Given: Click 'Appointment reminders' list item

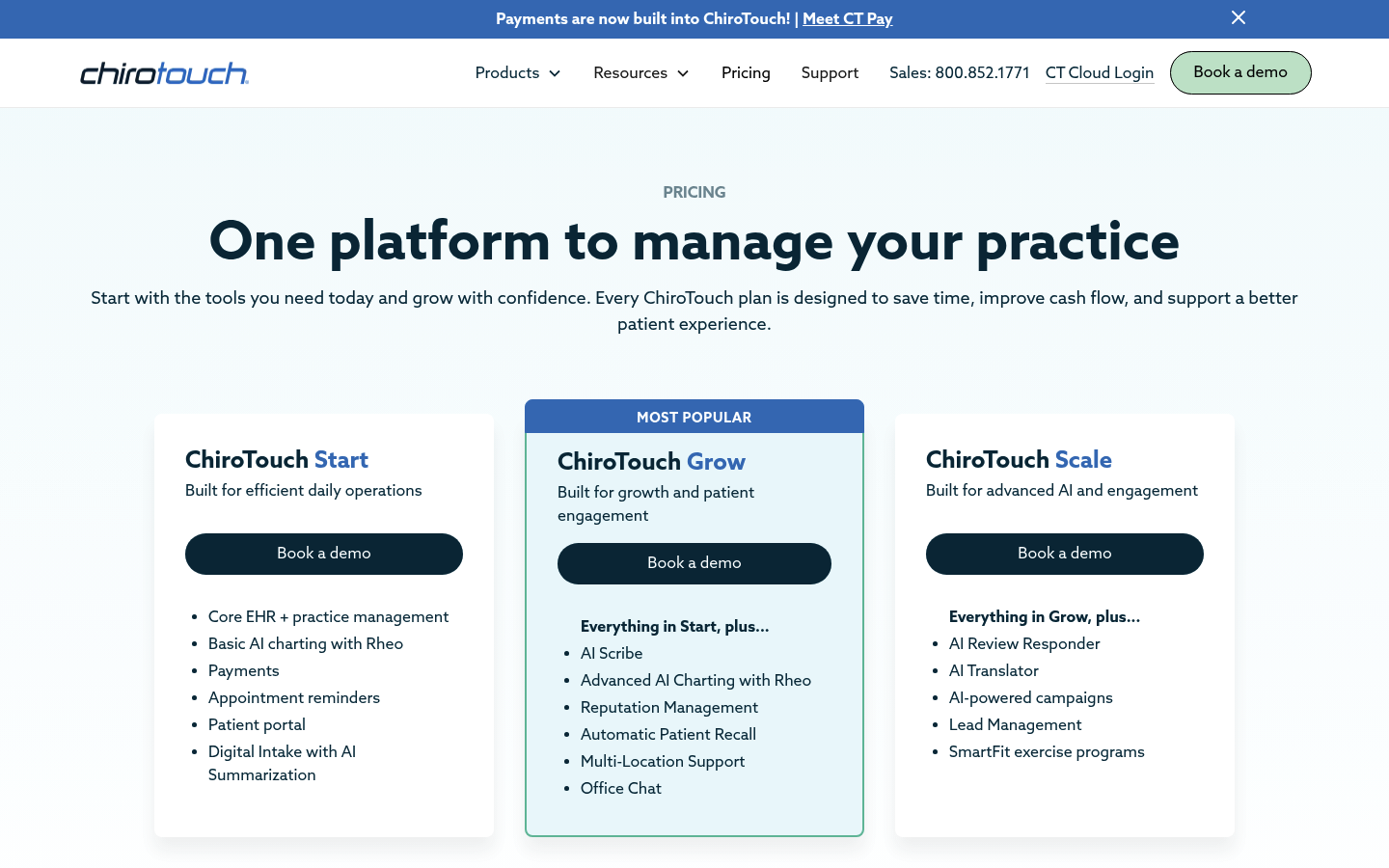Looking at the screenshot, I should (x=294, y=697).
